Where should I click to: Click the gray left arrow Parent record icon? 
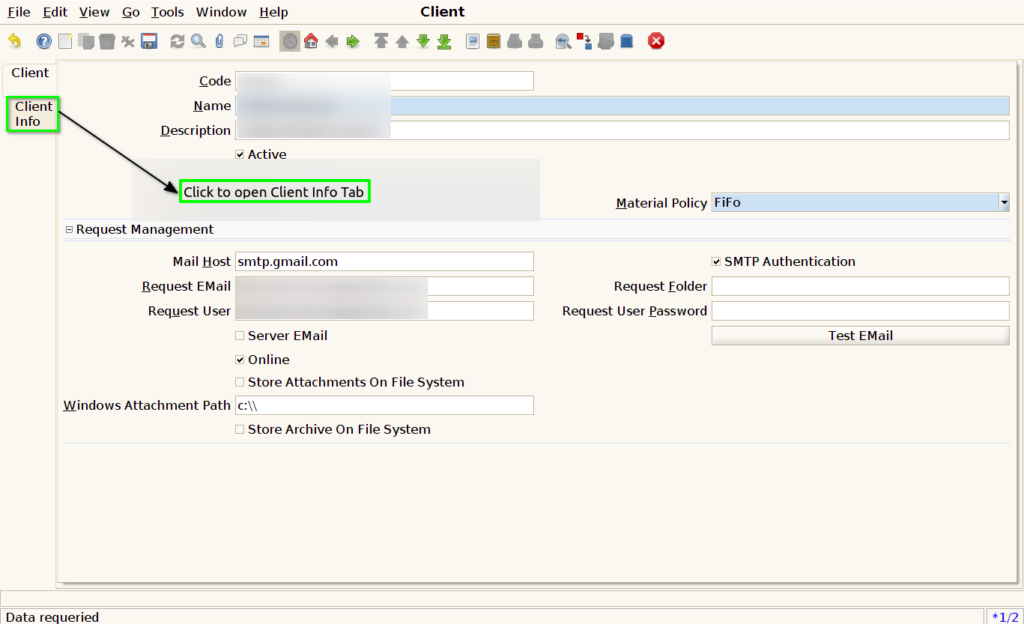[x=332, y=41]
